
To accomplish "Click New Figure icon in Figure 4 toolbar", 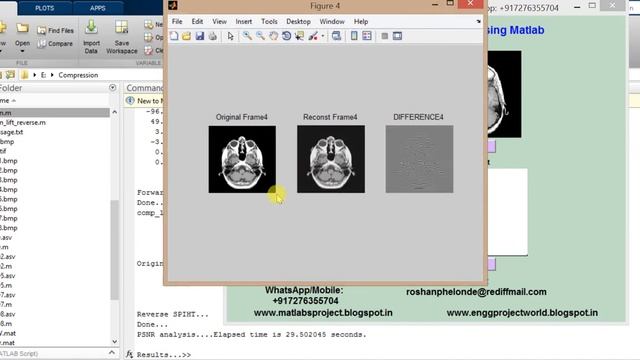I will (x=175, y=36).
